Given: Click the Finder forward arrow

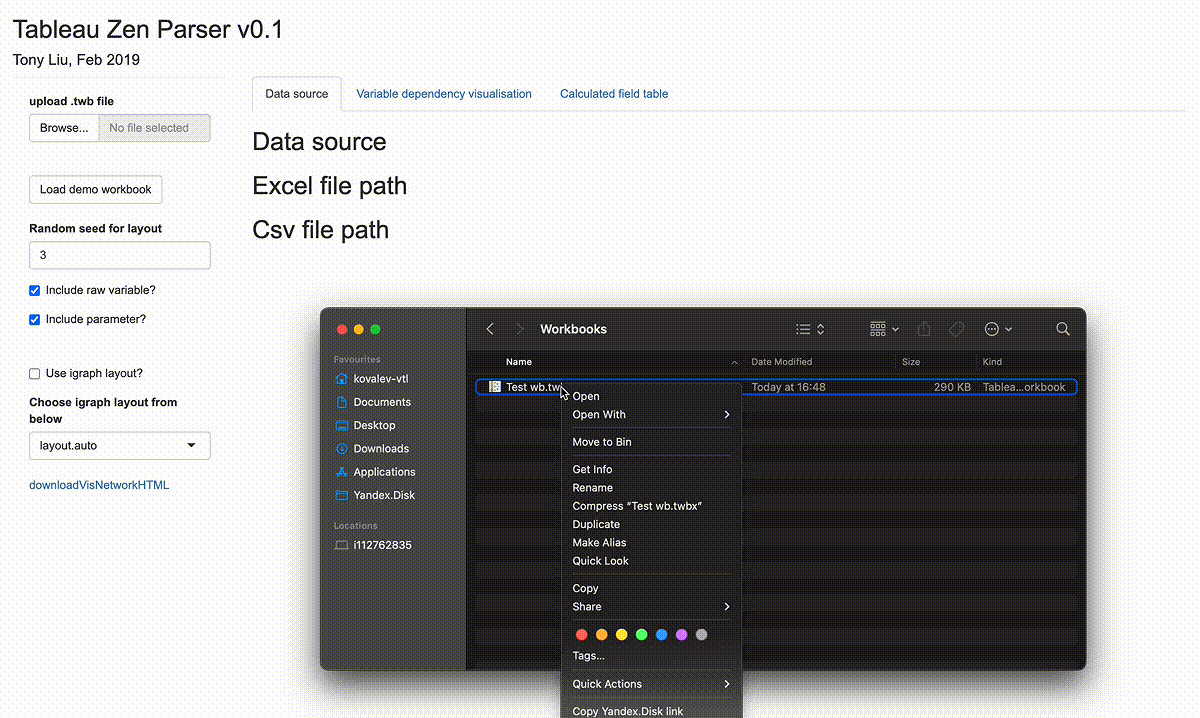Looking at the screenshot, I should coord(520,329).
